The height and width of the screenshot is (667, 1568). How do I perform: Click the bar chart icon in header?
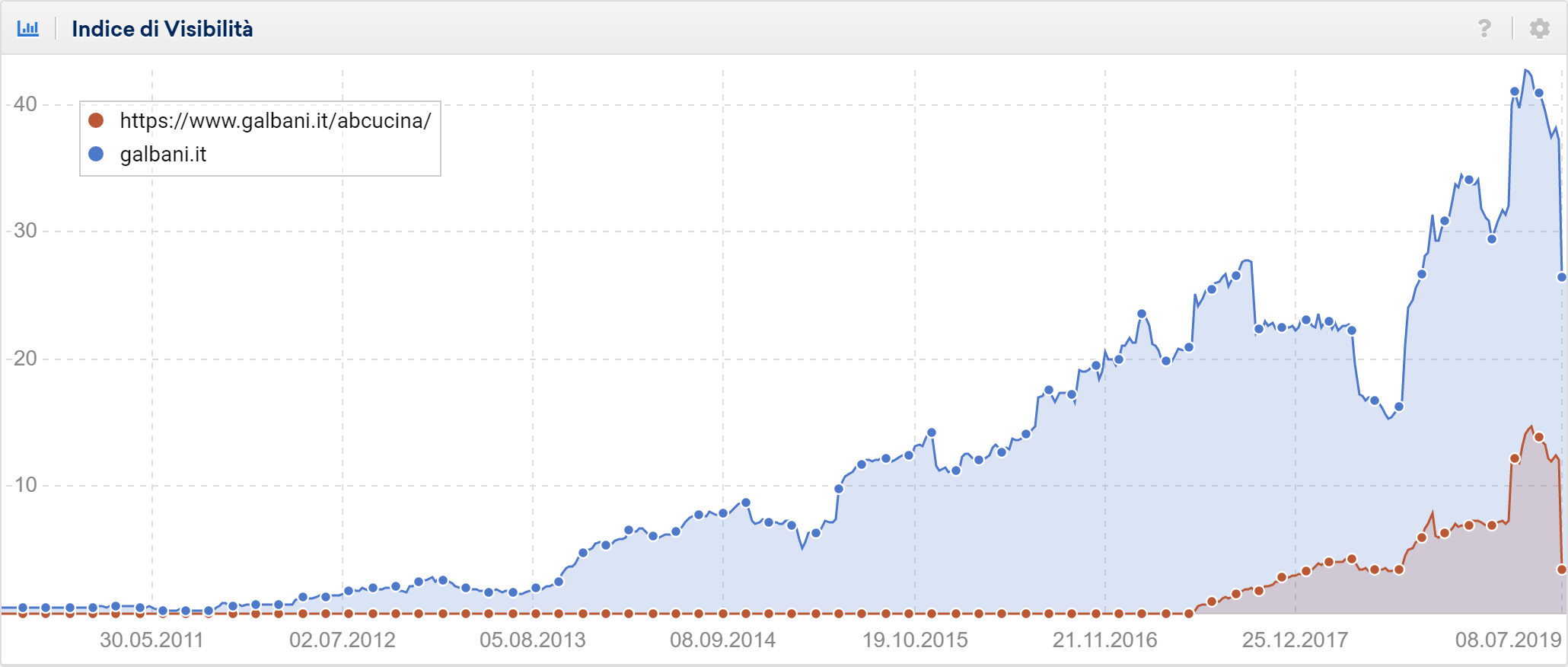tap(28, 29)
